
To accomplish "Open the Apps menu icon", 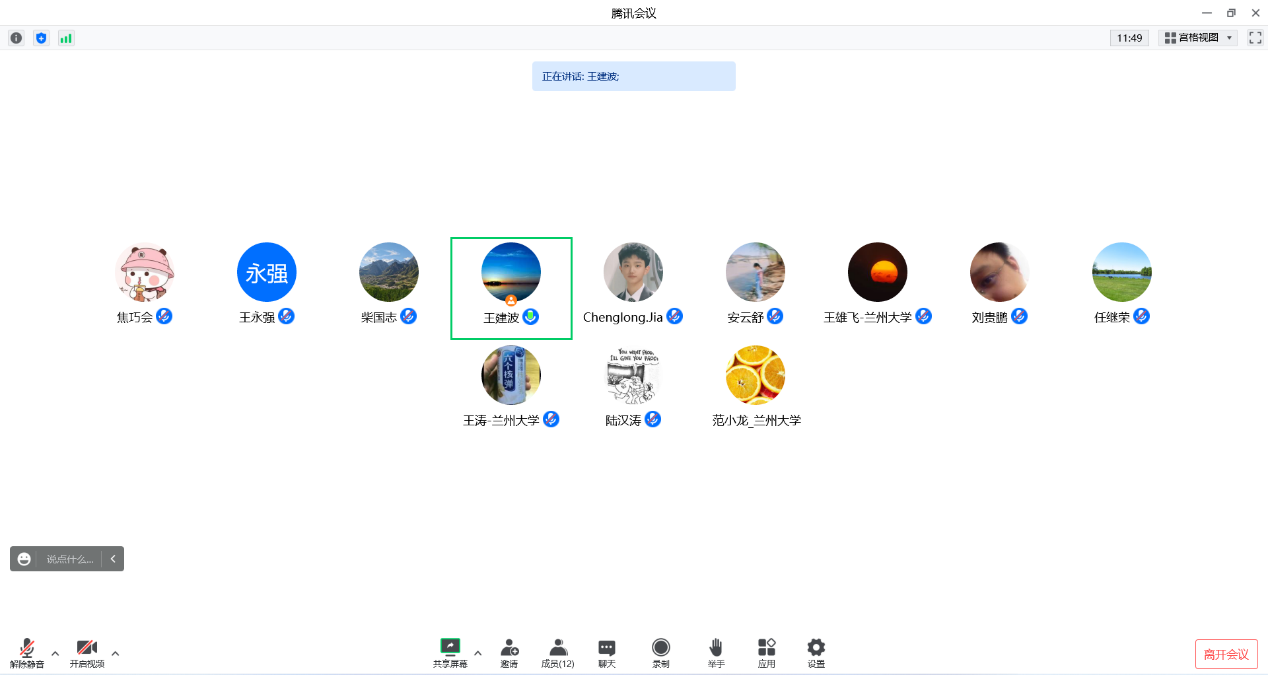I will (766, 652).
